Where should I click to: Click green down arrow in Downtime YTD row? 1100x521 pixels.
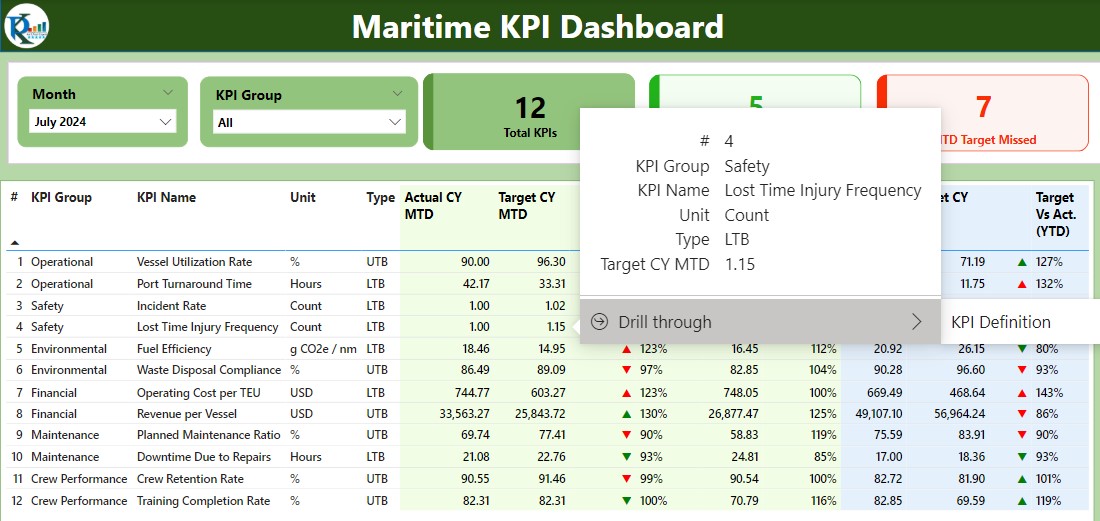pyautogui.click(x=1022, y=457)
